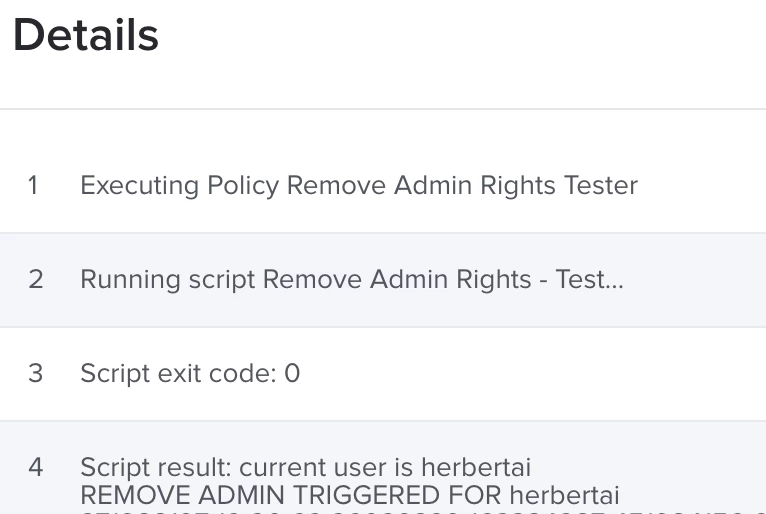The width and height of the screenshot is (766, 514).
Task: Select log line number 2
Action: point(36,279)
